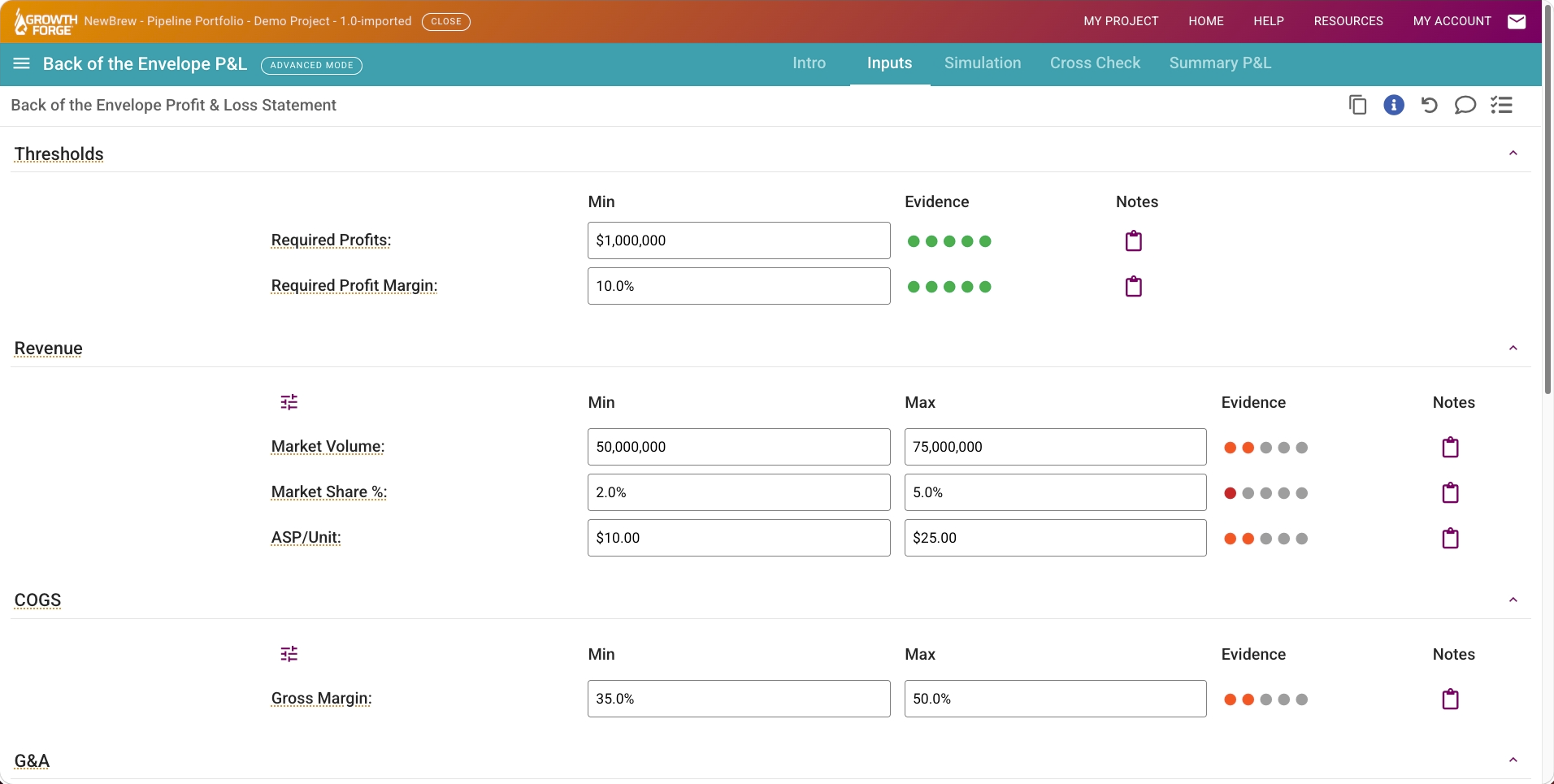The image size is (1554, 784).
Task: Click the Gross Margin Max field
Action: [1056, 699]
